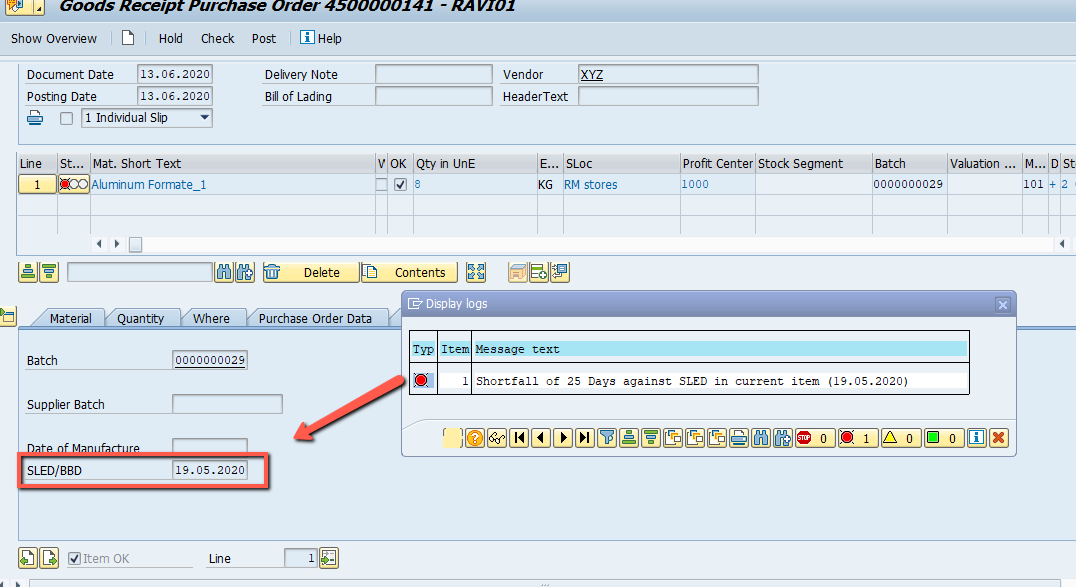
Task: Click the Line number stepper control
Action: [328, 558]
